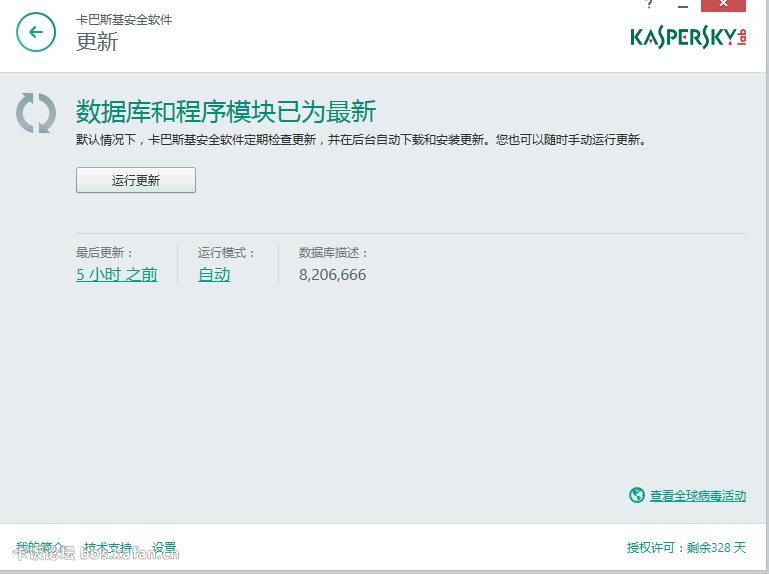769x574 pixels.
Task: Click the description text starting 默认情况下
Action: tap(361, 140)
